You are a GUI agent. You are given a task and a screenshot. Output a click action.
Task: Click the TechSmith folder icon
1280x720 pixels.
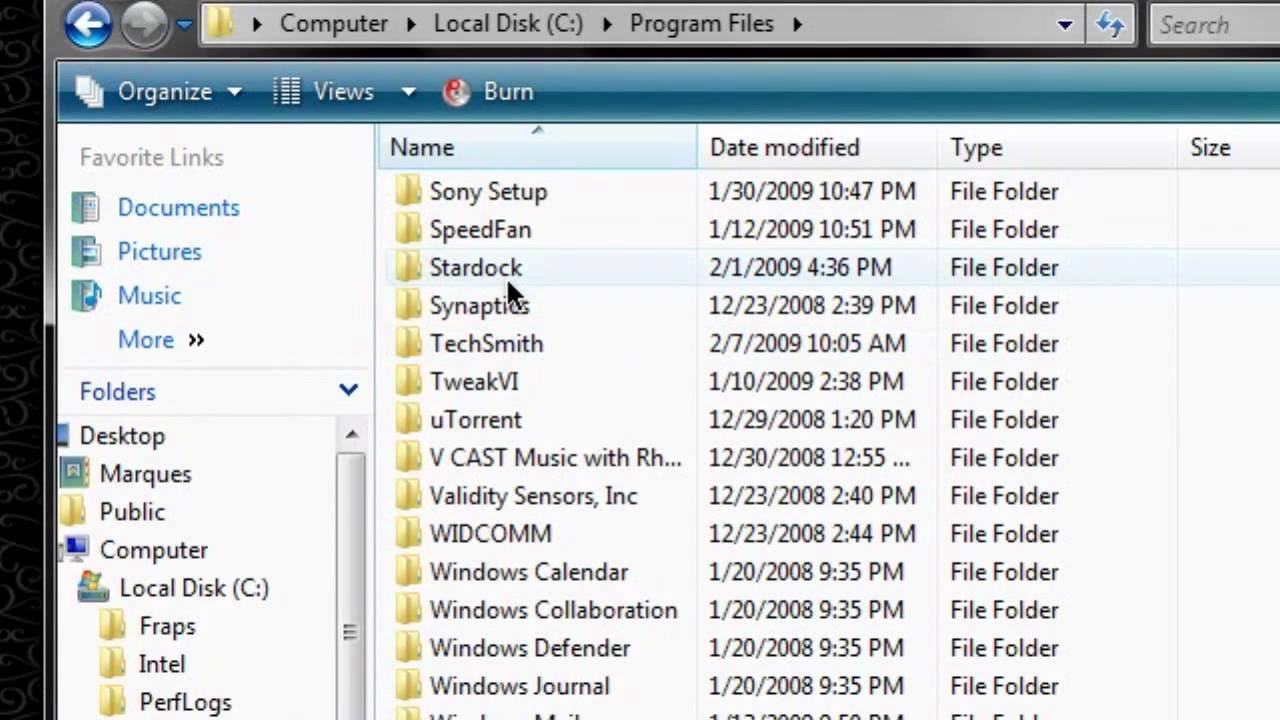coord(406,343)
